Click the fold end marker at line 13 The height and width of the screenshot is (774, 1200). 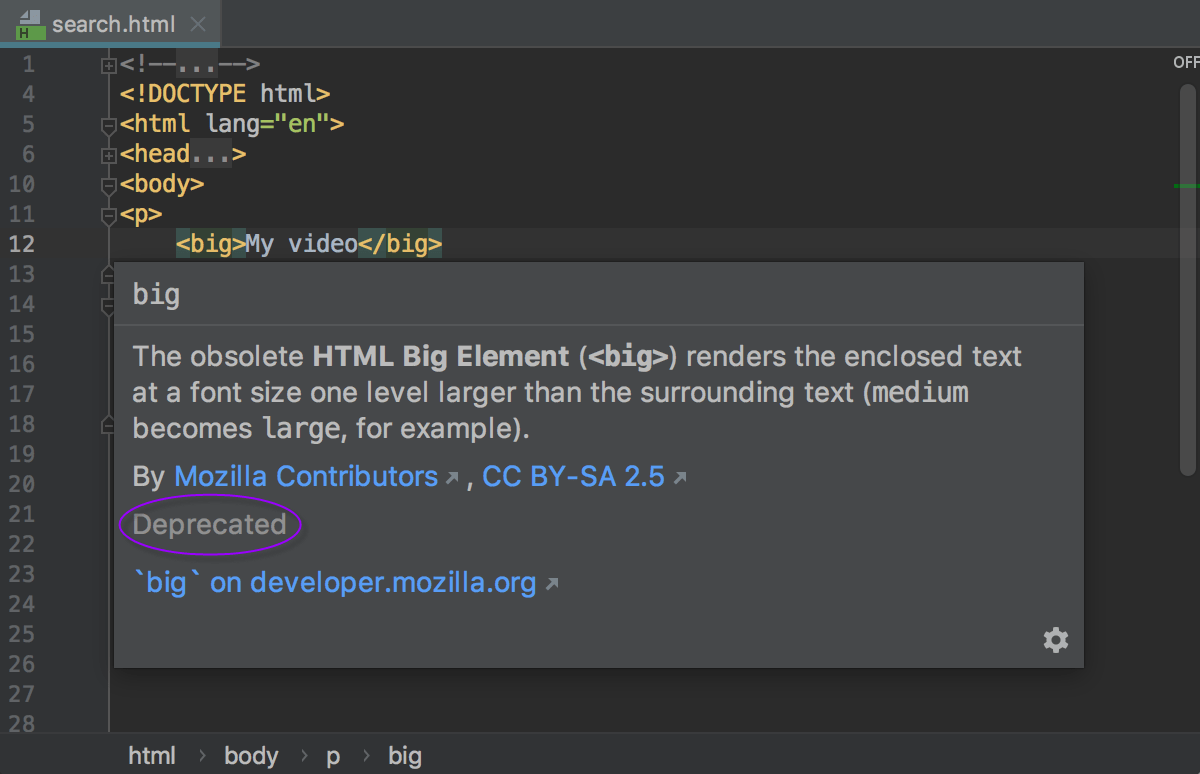tap(108, 273)
